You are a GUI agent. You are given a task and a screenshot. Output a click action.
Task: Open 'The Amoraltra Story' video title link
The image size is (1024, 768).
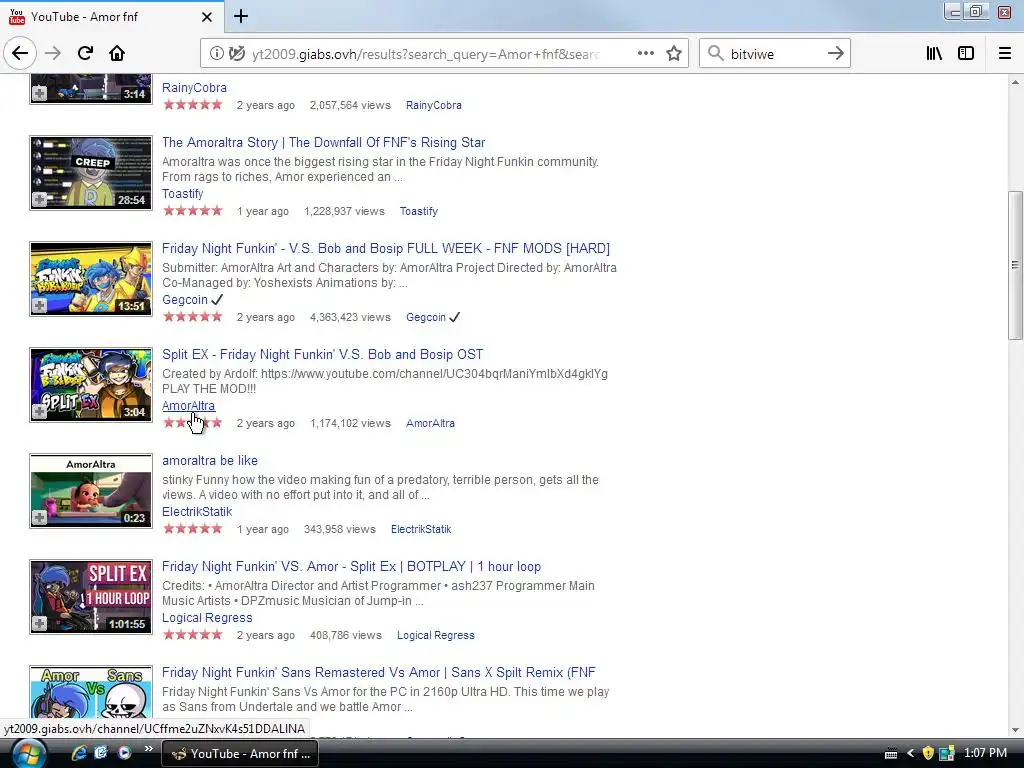click(x=323, y=142)
